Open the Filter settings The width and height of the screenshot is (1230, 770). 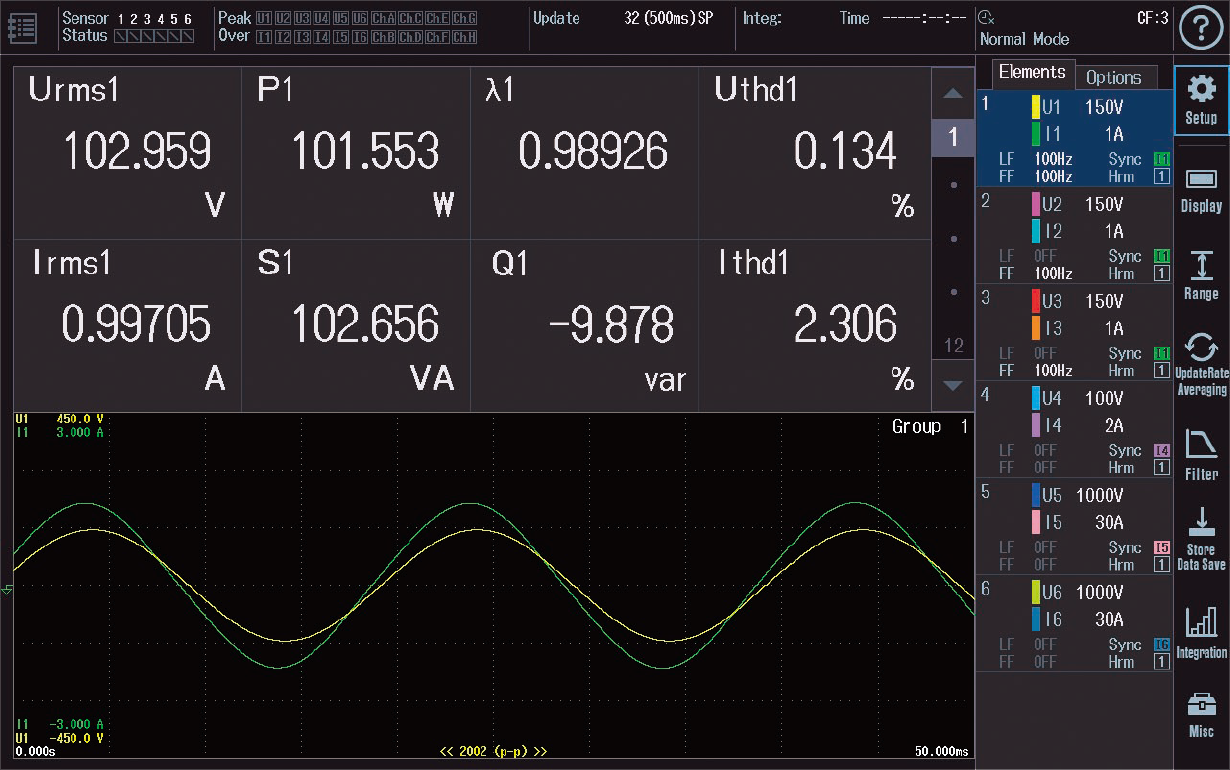(x=1201, y=452)
